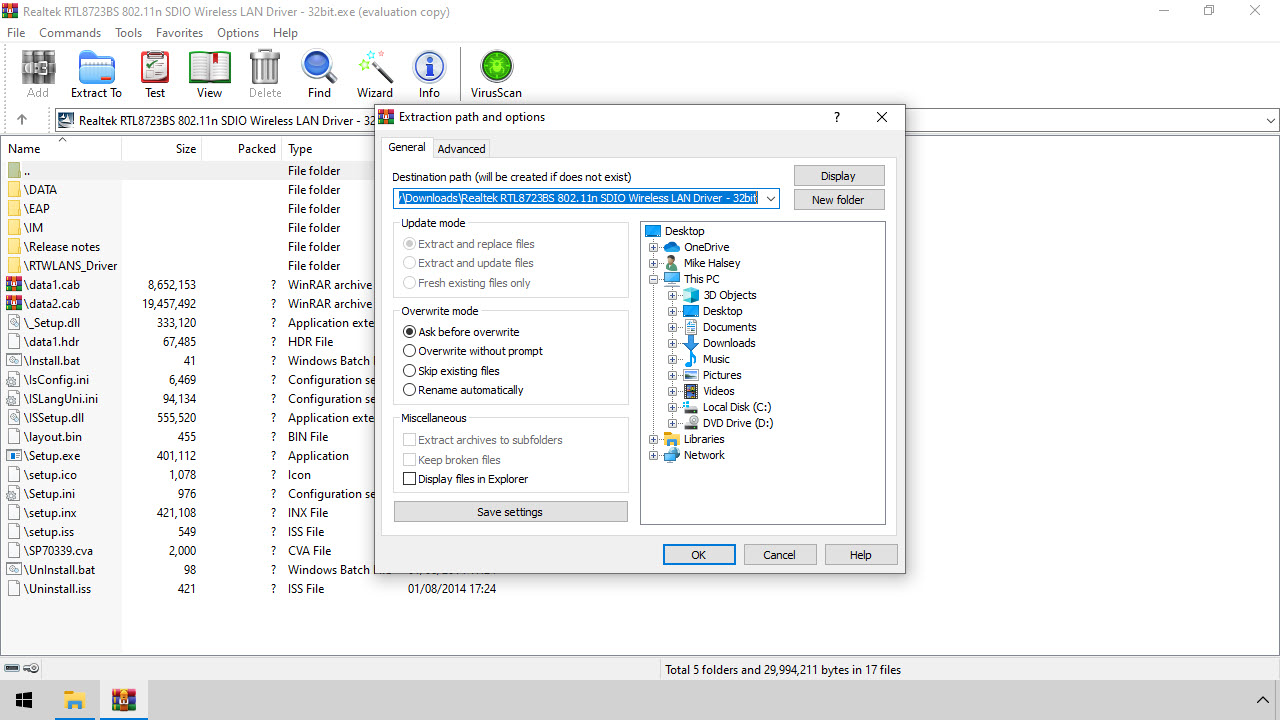Select Documents in the folder tree
This screenshot has height=720, width=1280.
(x=730, y=327)
